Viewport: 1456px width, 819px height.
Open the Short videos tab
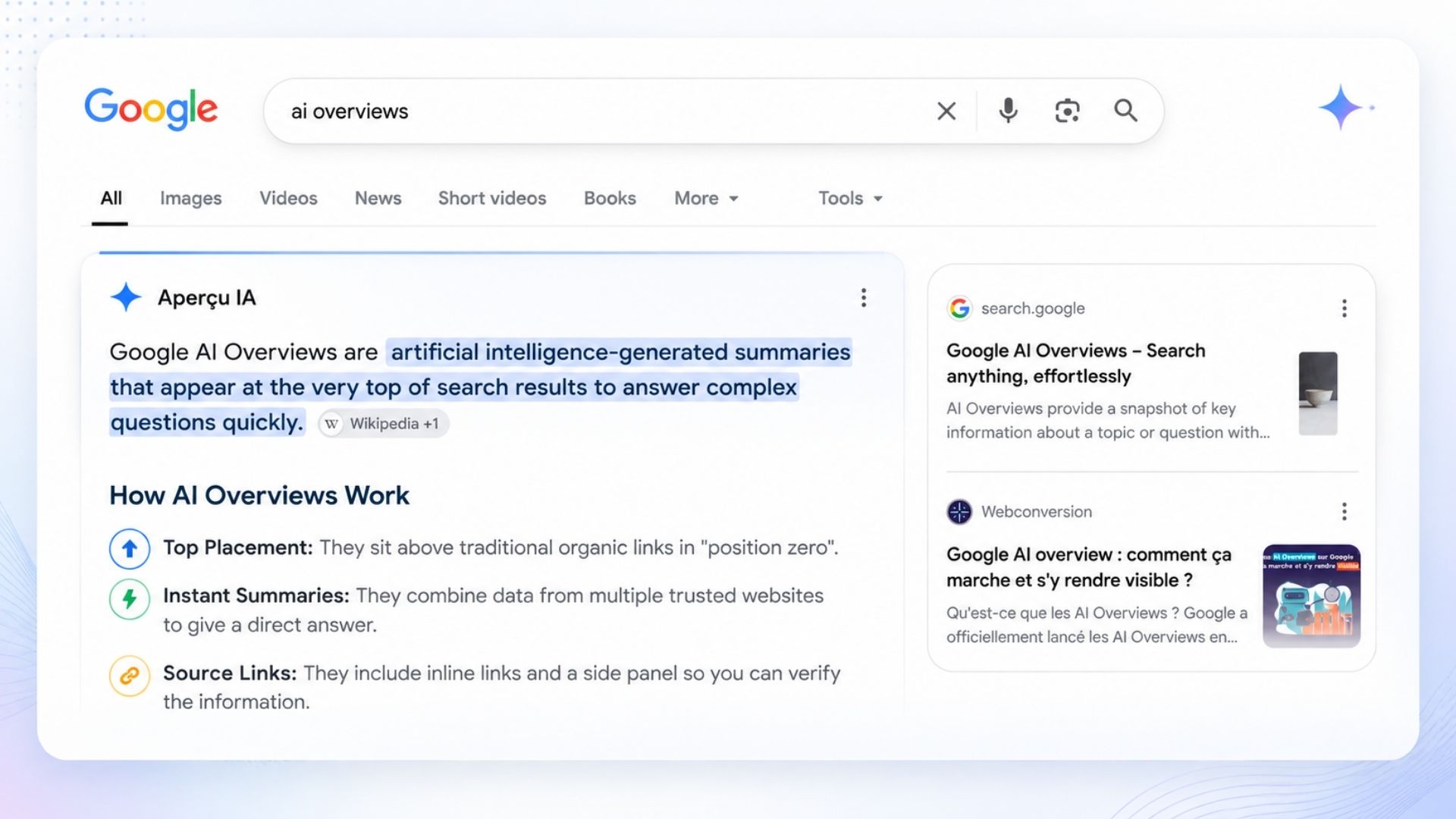pos(491,199)
